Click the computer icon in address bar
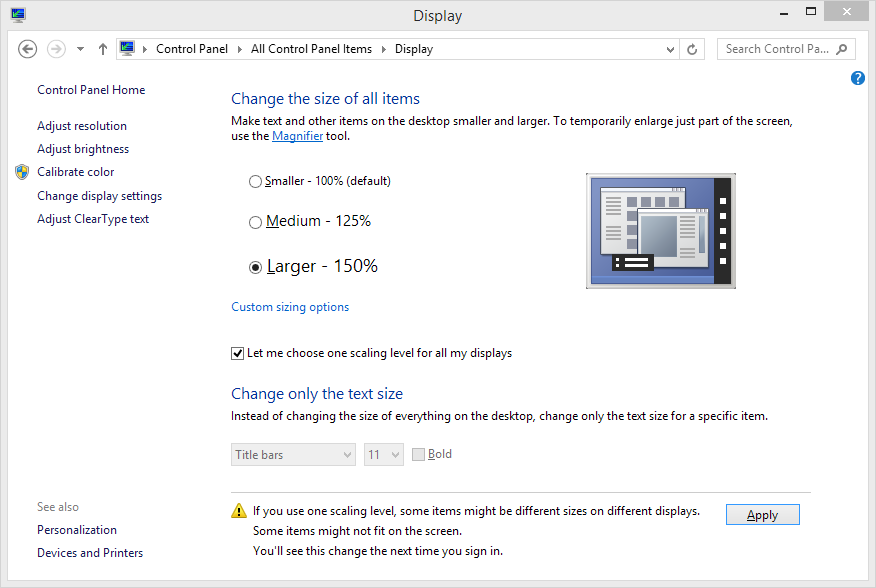Image resolution: width=876 pixels, height=588 pixels. [x=127, y=49]
